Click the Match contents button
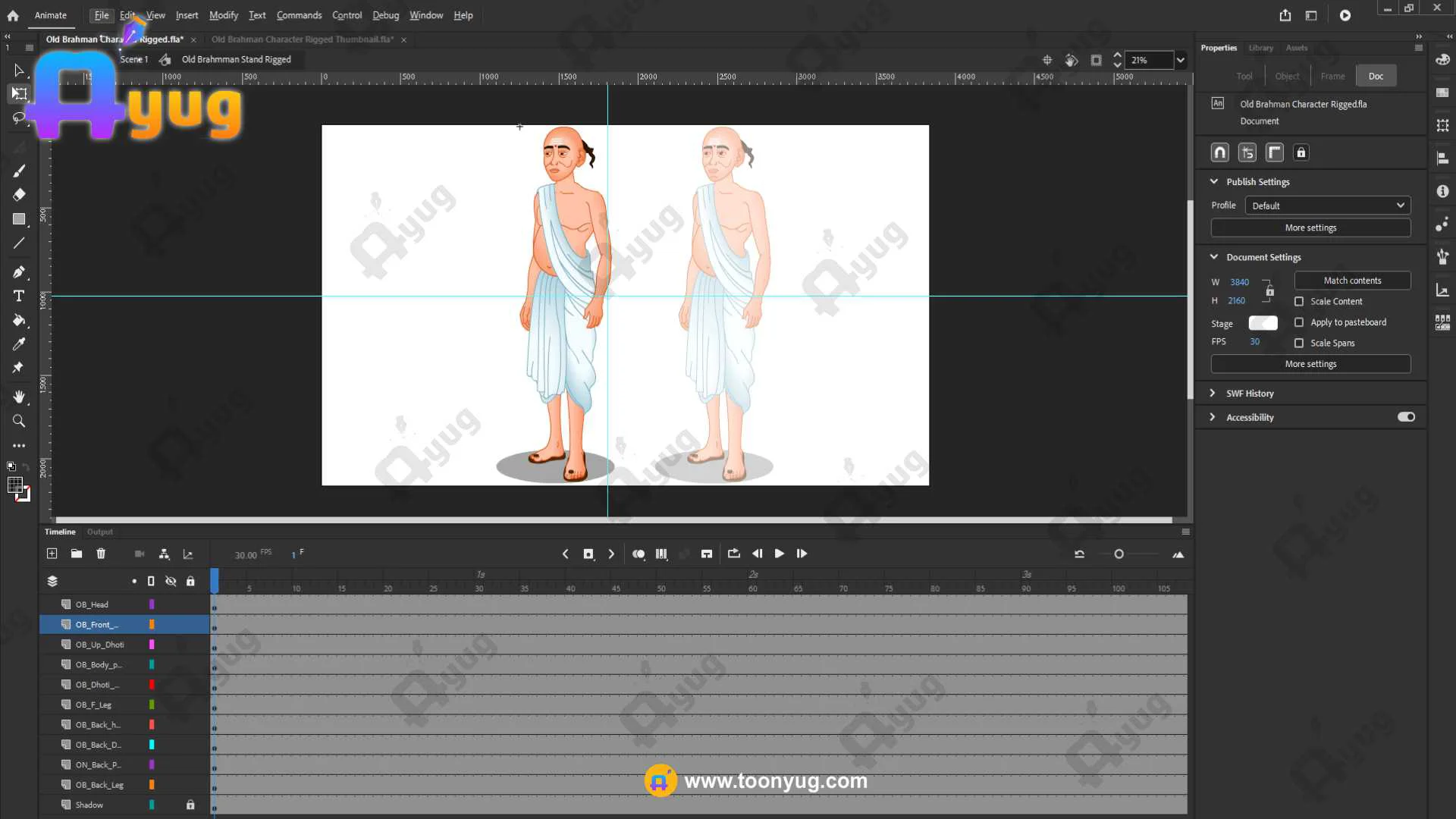The width and height of the screenshot is (1456, 819). [1352, 281]
